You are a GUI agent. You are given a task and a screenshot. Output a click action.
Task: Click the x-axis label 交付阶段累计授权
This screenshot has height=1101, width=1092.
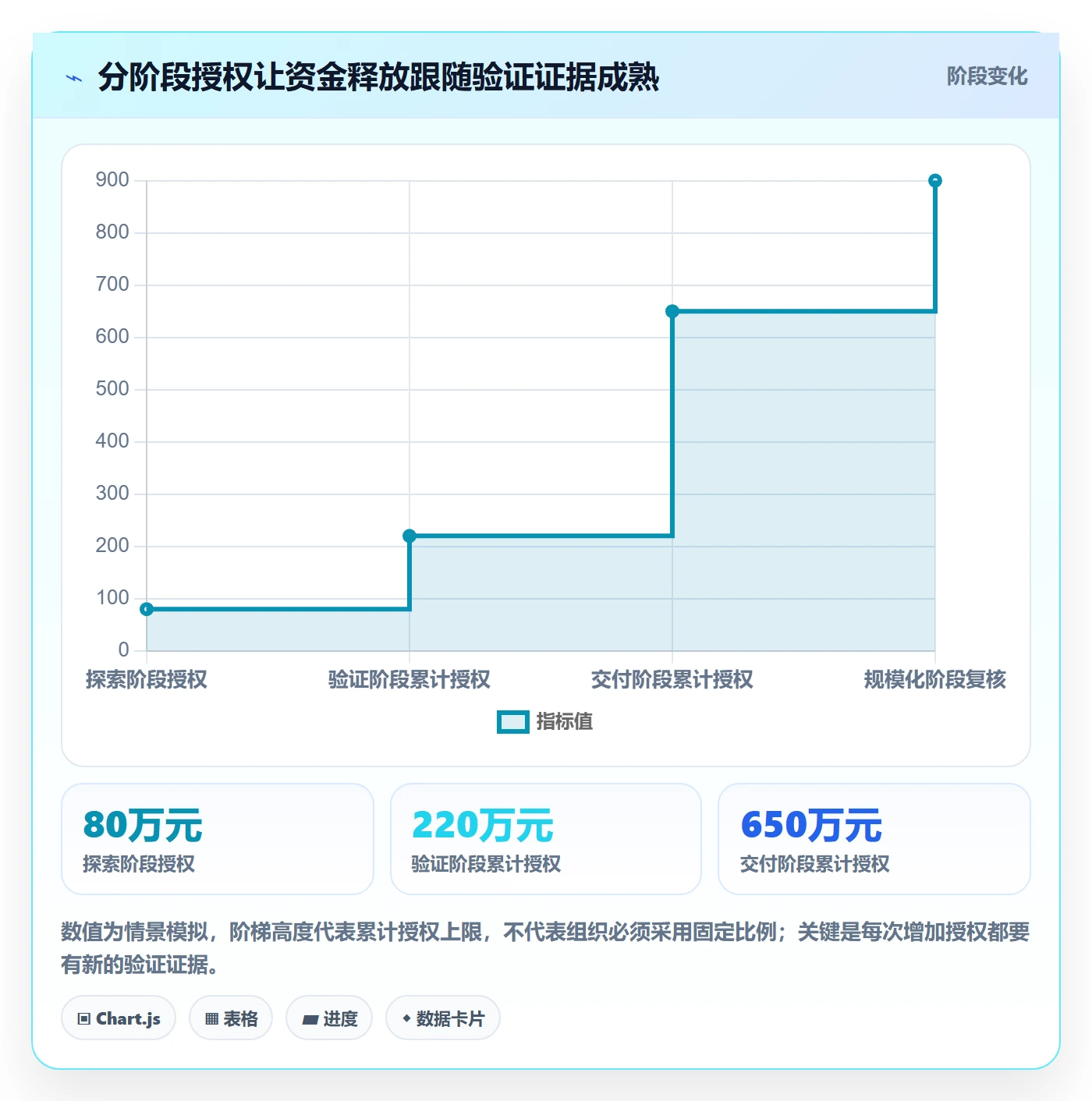tap(672, 680)
